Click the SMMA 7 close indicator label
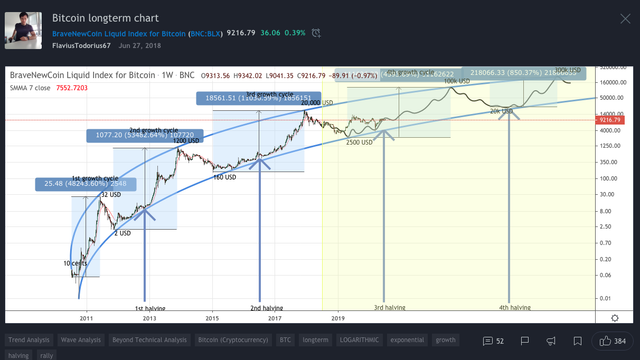 30,88
